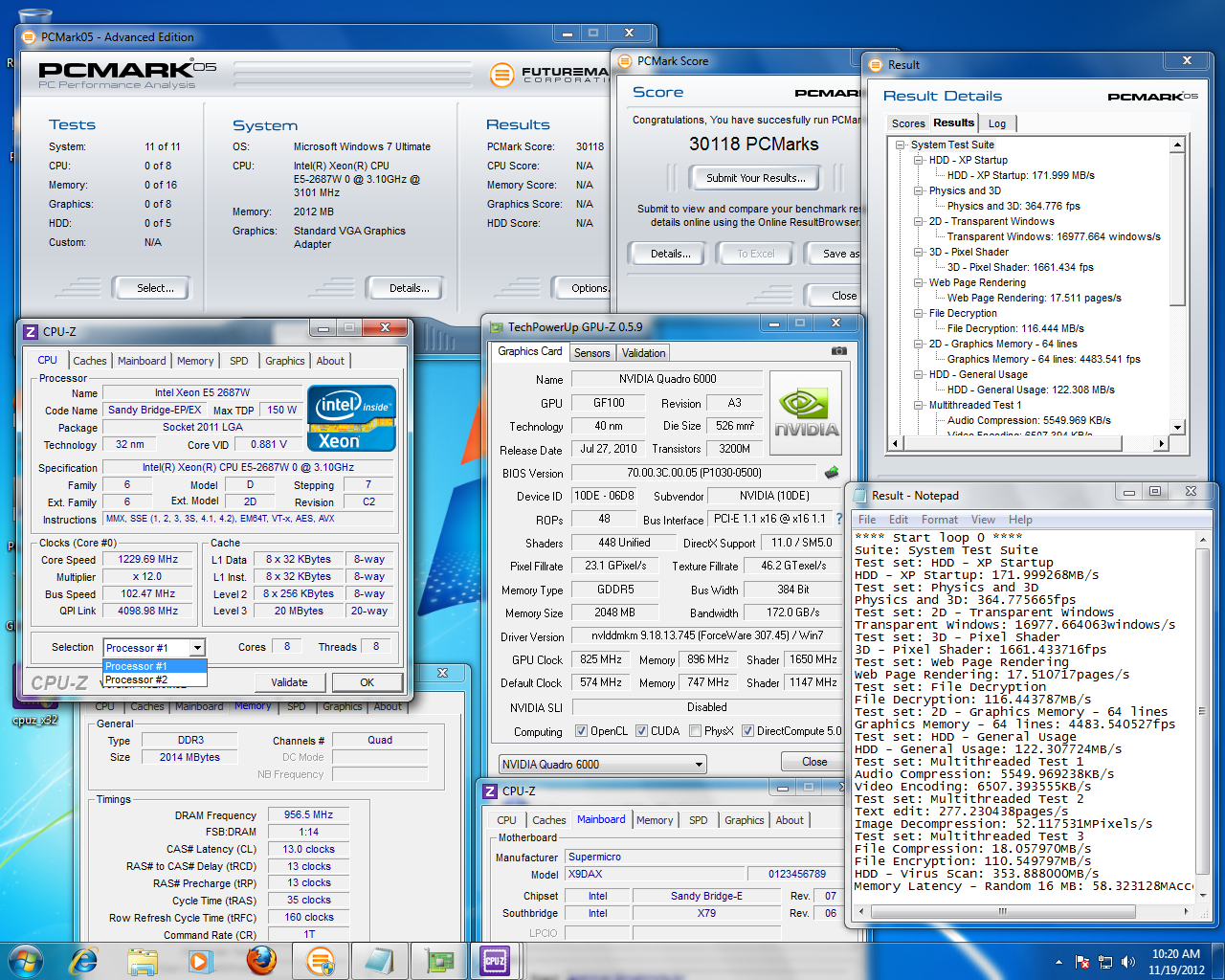Switch to the Caches tab in the top CPU-Z window
This screenshot has height=980, width=1225.
click(x=90, y=361)
